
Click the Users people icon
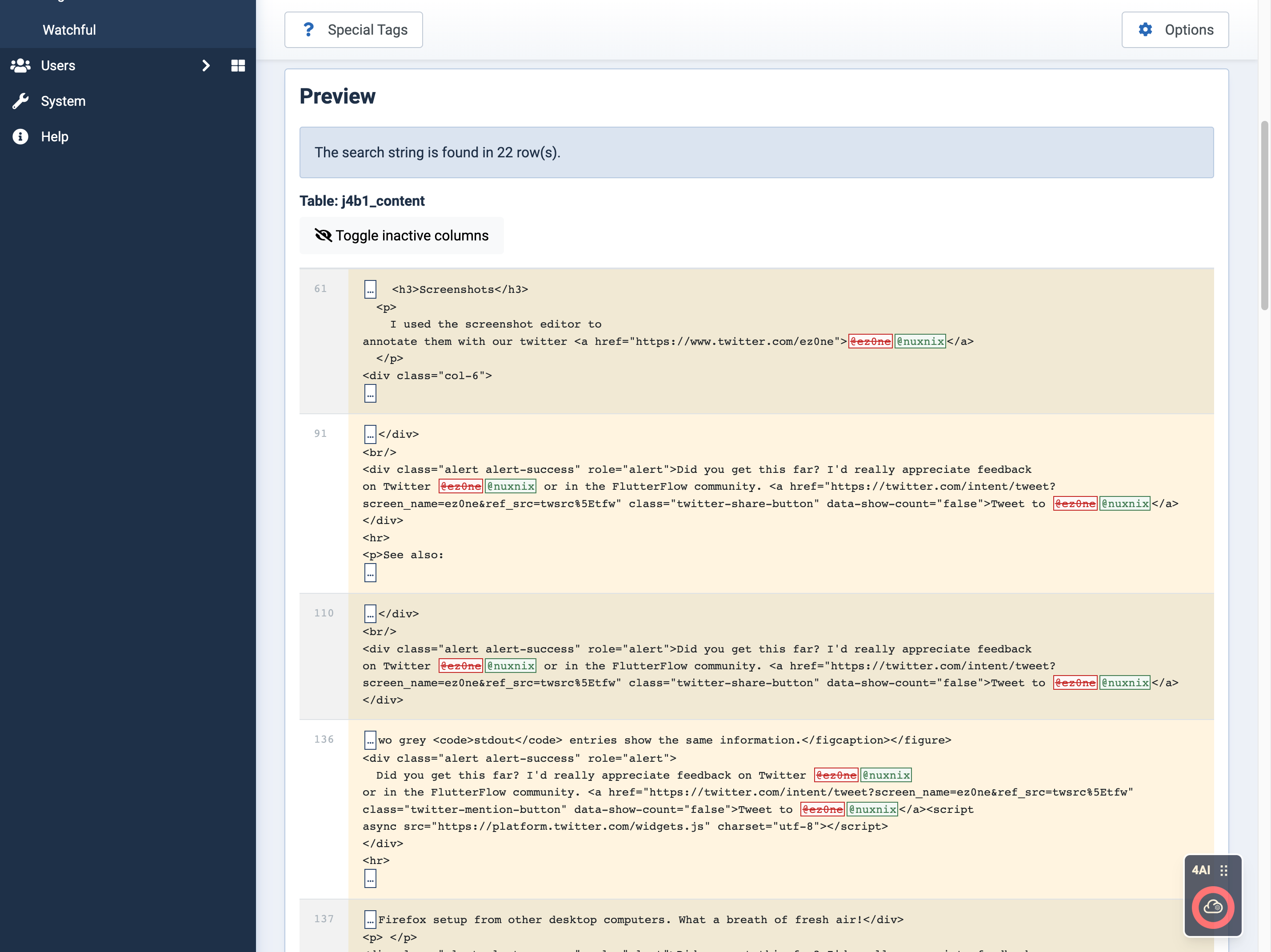click(20, 65)
